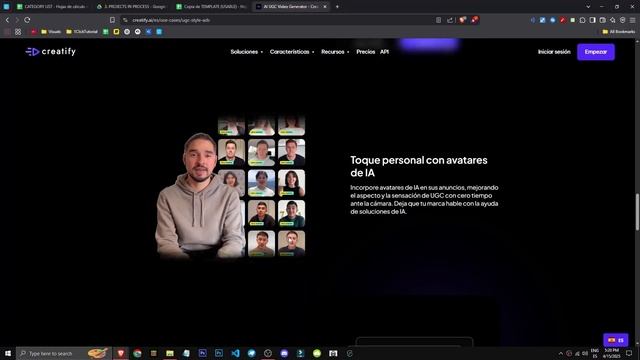Click the Creatify logo

click(51, 51)
